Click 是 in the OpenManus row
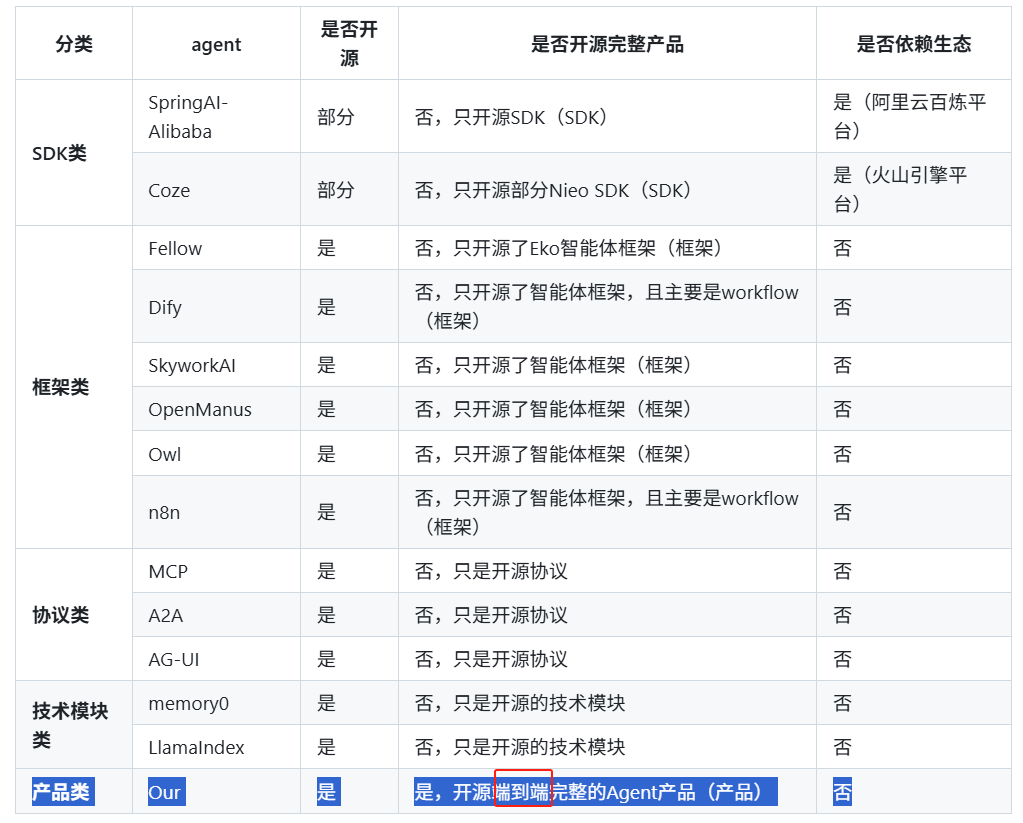 tap(326, 409)
